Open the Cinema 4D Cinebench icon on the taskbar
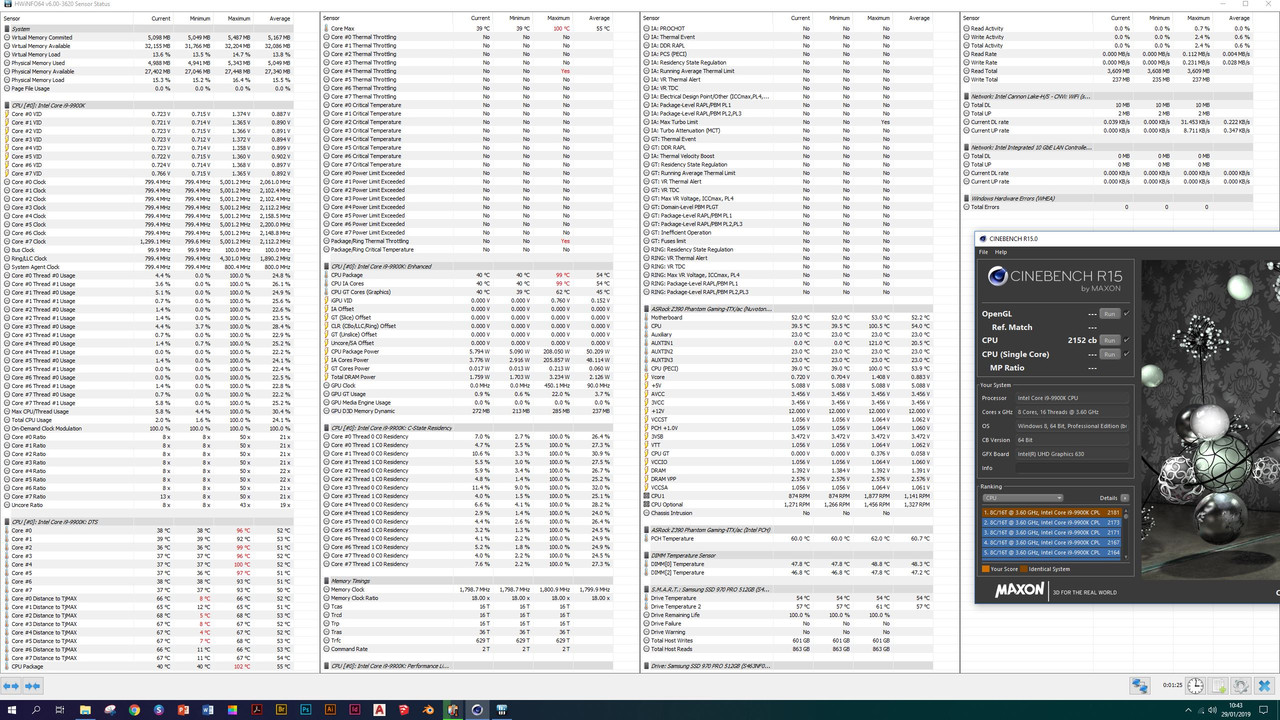Viewport: 1280px width, 720px height. pos(476,710)
